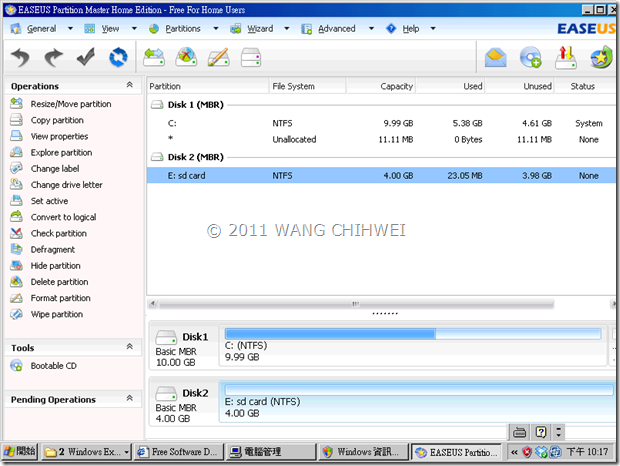Click the C: usage bar in Disk1 map
The image size is (620, 466).
413,334
